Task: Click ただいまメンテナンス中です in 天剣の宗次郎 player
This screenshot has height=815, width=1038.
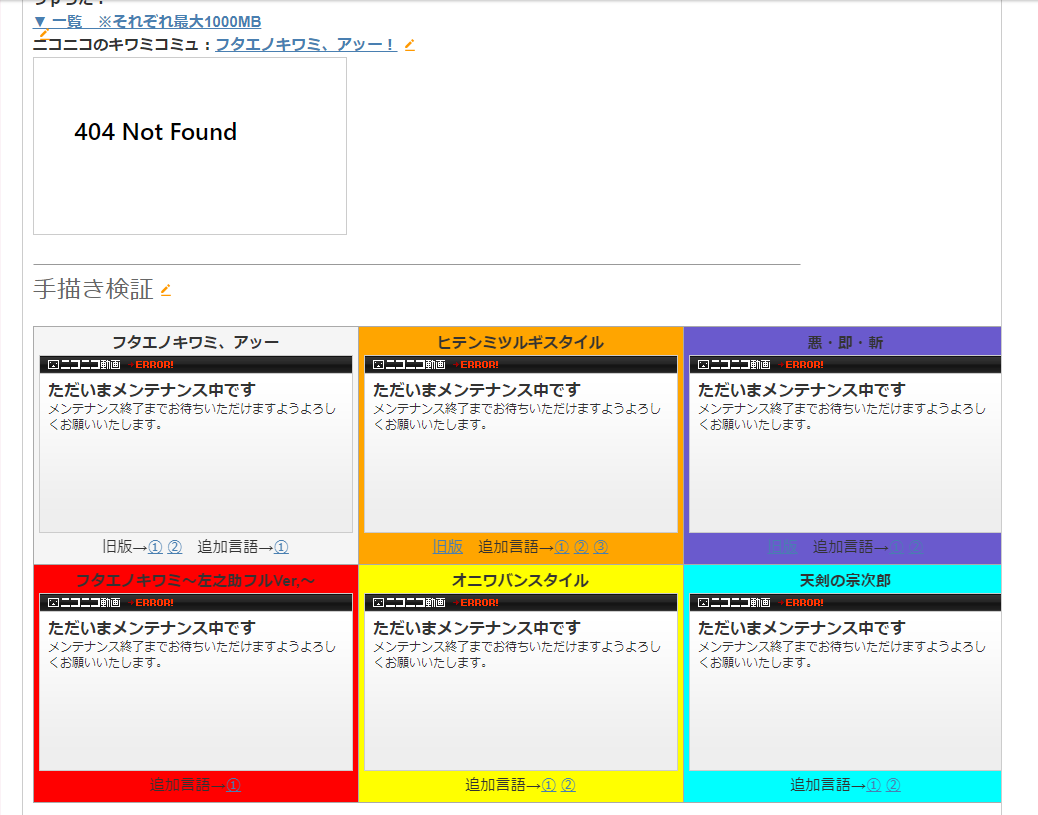Action: (802, 628)
